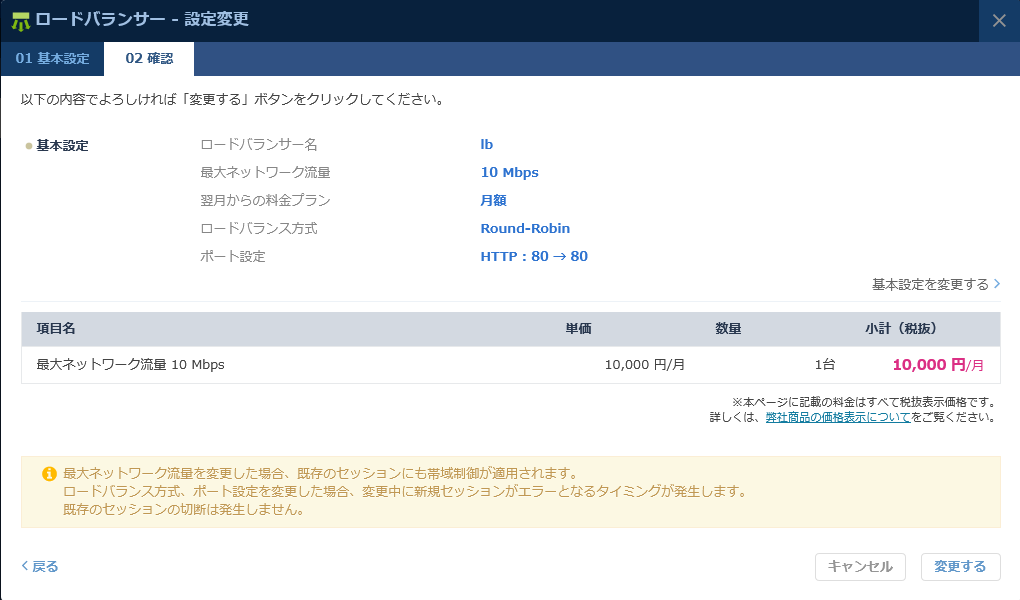Select the 02 確認 tab
The image size is (1020, 600).
tap(149, 59)
